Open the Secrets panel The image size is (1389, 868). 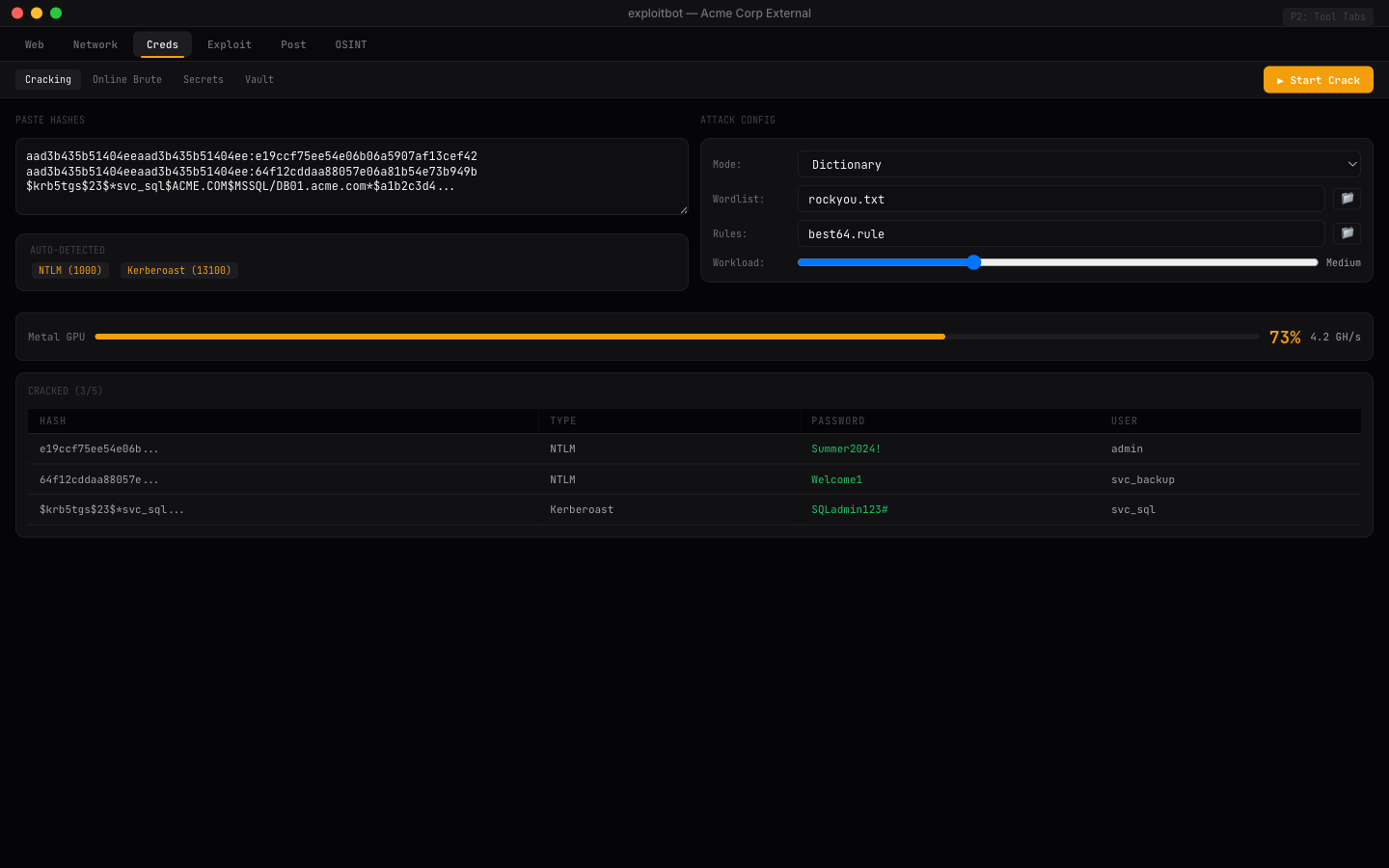pos(203,79)
